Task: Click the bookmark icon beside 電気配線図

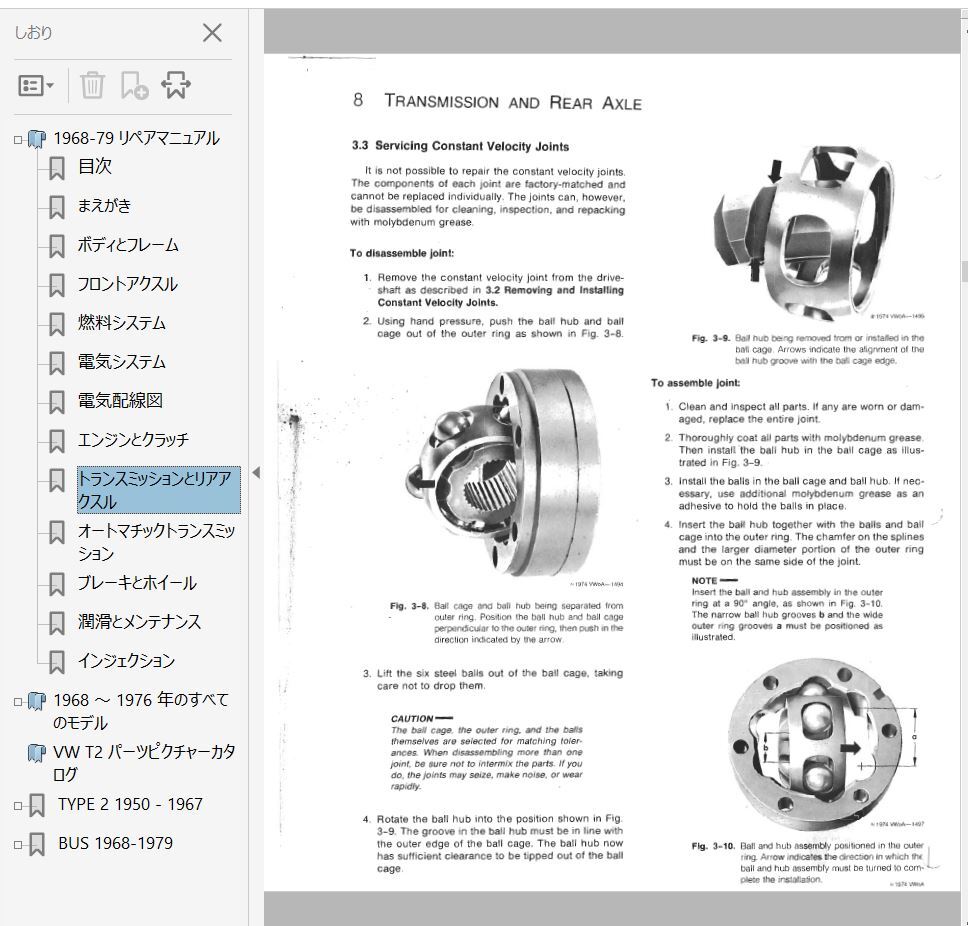Action: [57, 402]
